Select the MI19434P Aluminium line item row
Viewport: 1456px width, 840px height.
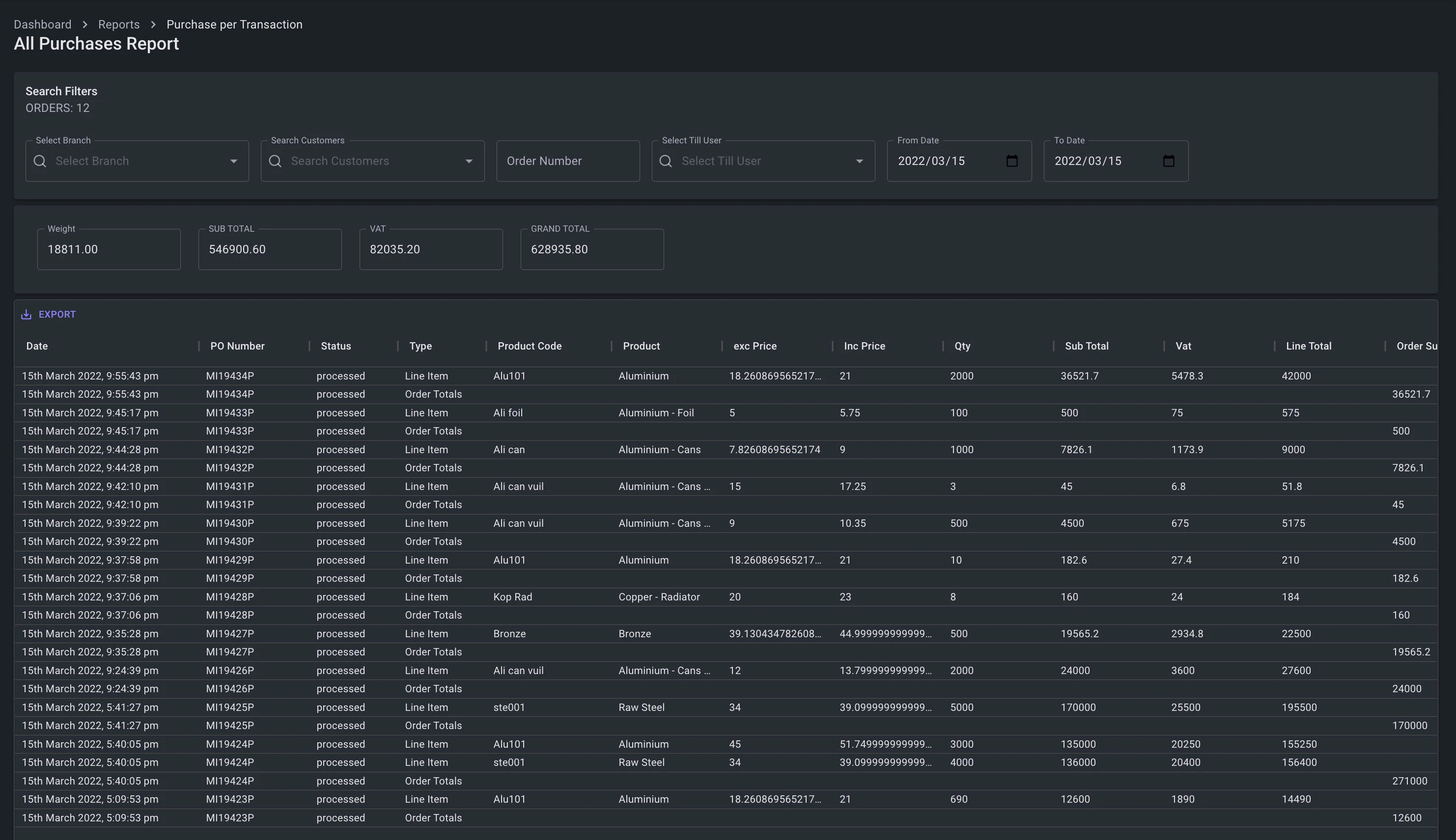point(644,376)
